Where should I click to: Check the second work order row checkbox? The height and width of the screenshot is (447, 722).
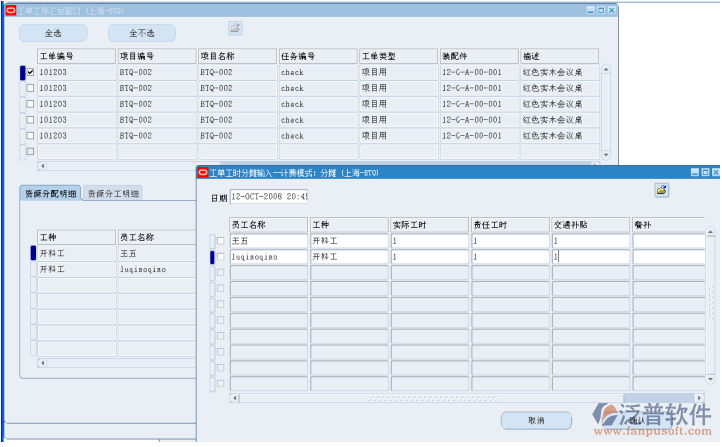(30, 88)
